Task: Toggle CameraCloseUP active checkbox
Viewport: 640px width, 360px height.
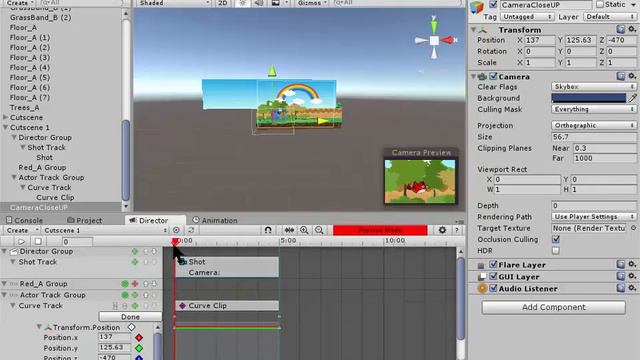Action: [493, 4]
